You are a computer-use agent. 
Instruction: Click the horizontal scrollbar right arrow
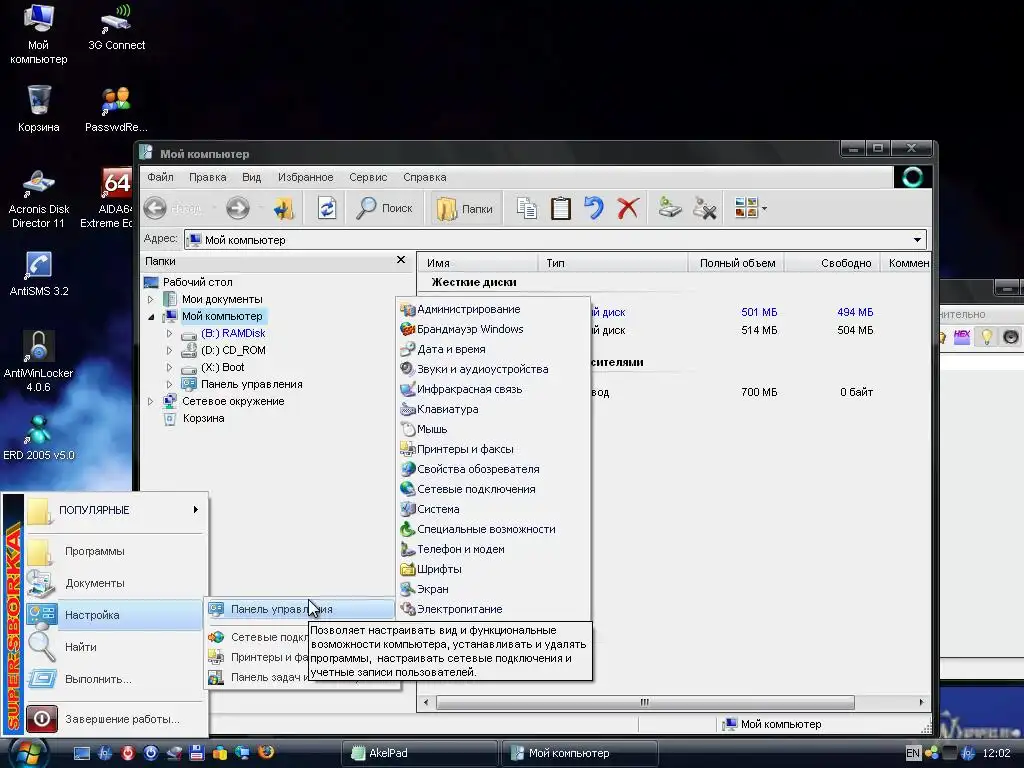921,703
